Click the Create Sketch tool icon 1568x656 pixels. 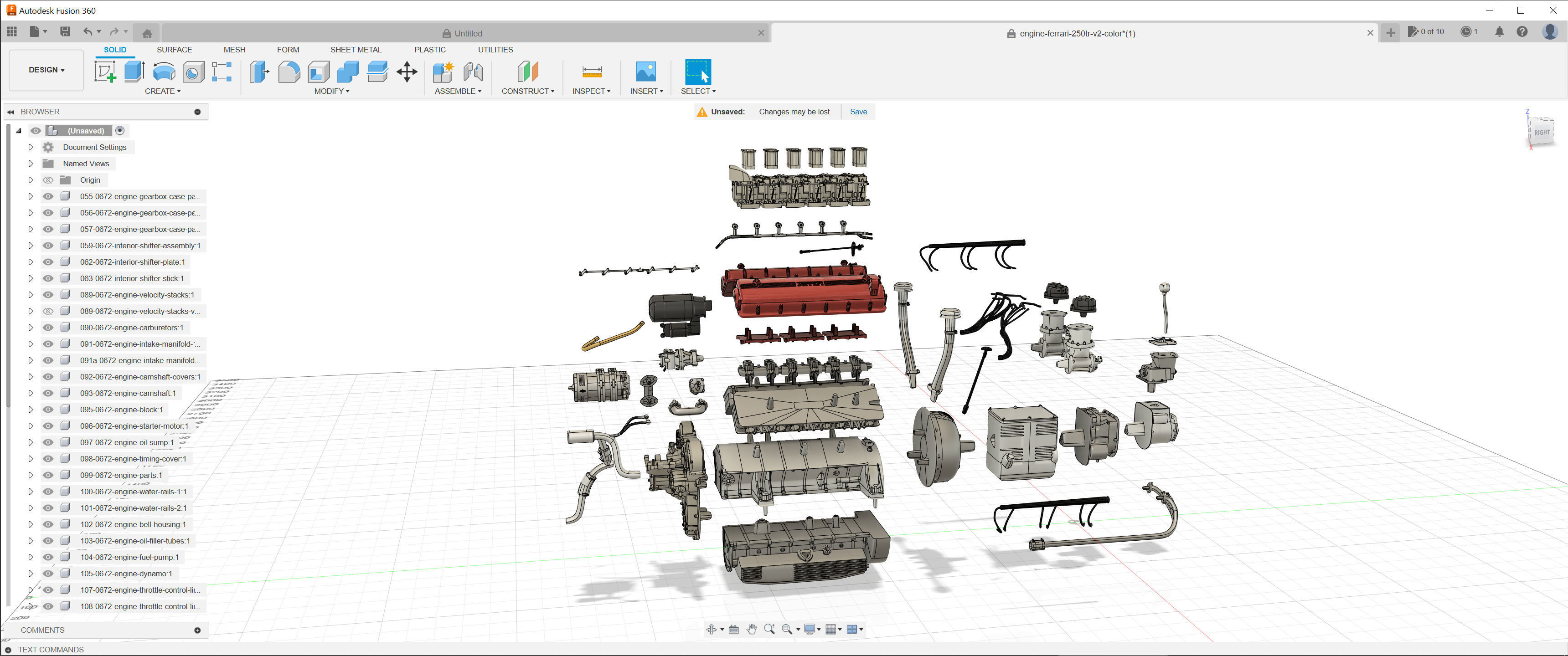tap(105, 72)
